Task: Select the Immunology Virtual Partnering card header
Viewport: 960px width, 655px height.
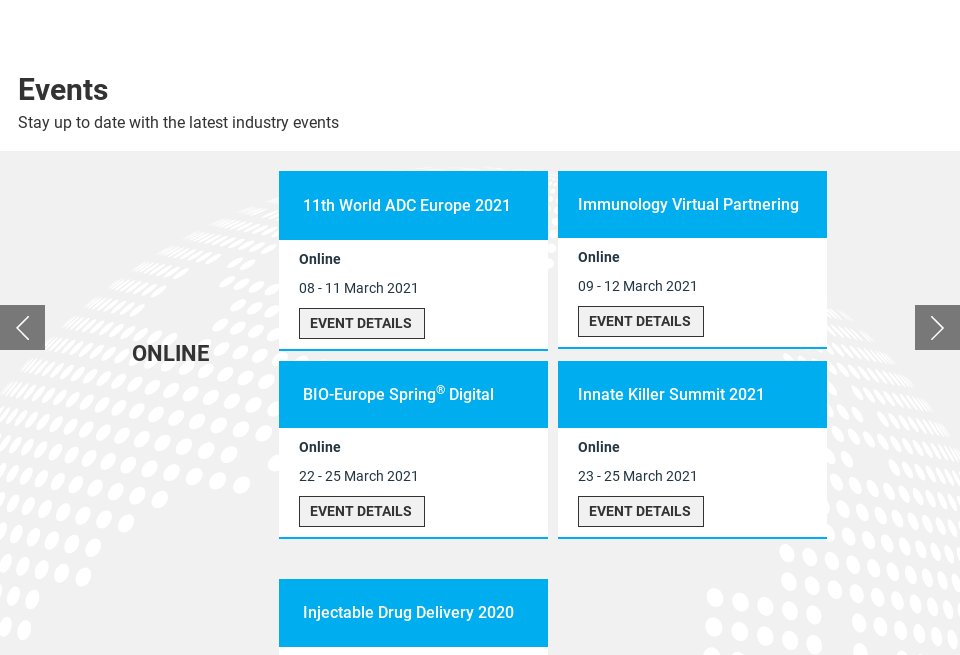Action: [x=688, y=205]
